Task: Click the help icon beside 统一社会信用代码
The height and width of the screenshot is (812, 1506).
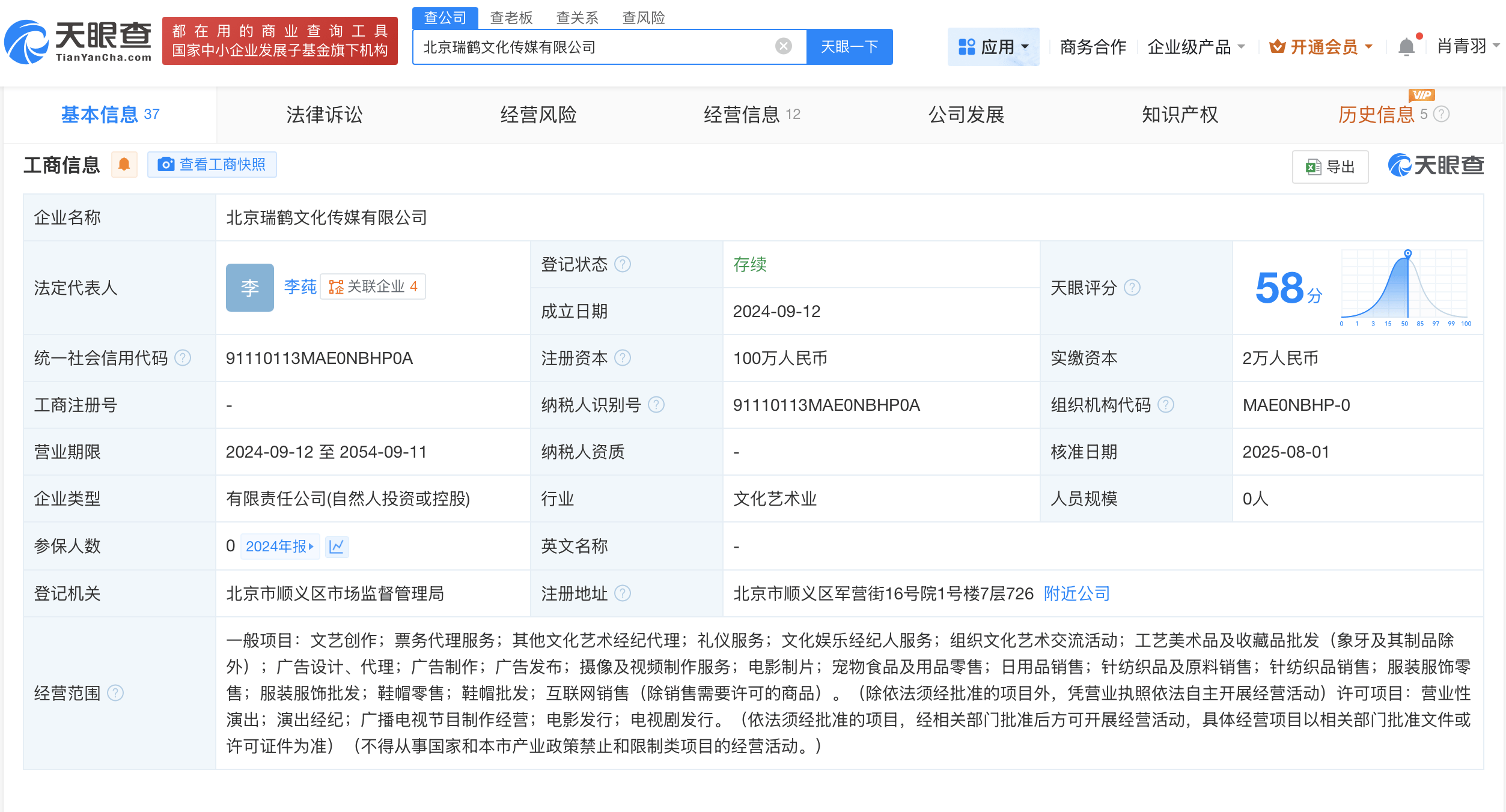Action: pos(183,358)
